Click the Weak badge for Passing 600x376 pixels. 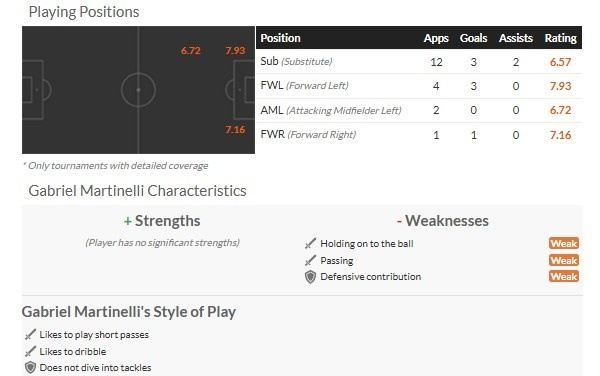564,260
